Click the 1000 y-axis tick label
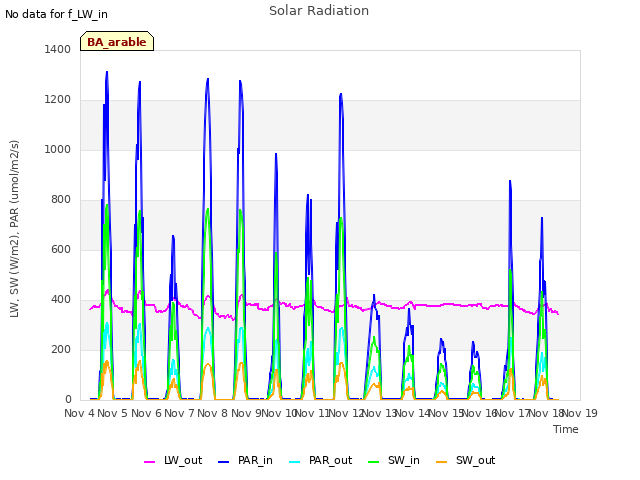Viewport: 640px width, 480px height. click(58, 149)
